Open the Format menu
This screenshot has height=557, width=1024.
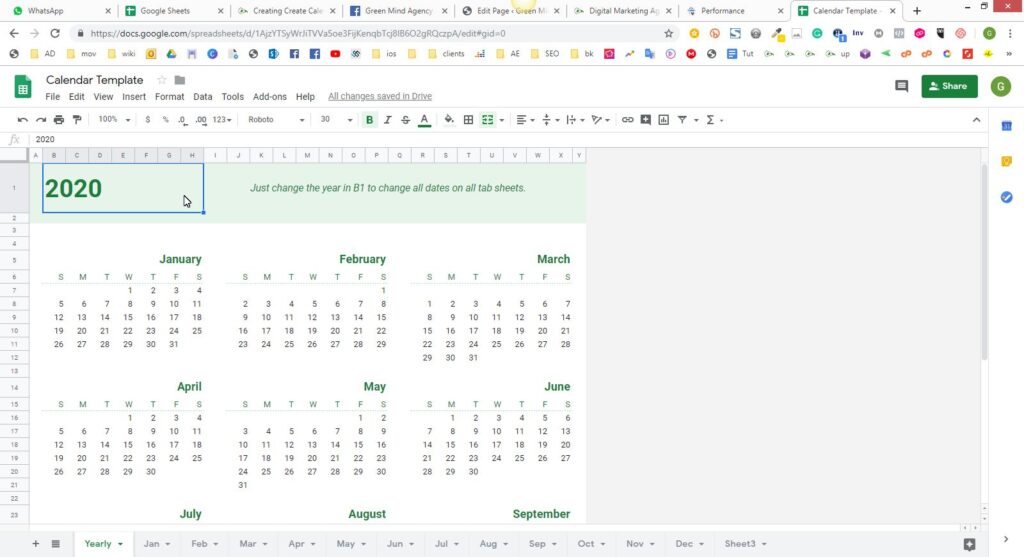(x=169, y=96)
